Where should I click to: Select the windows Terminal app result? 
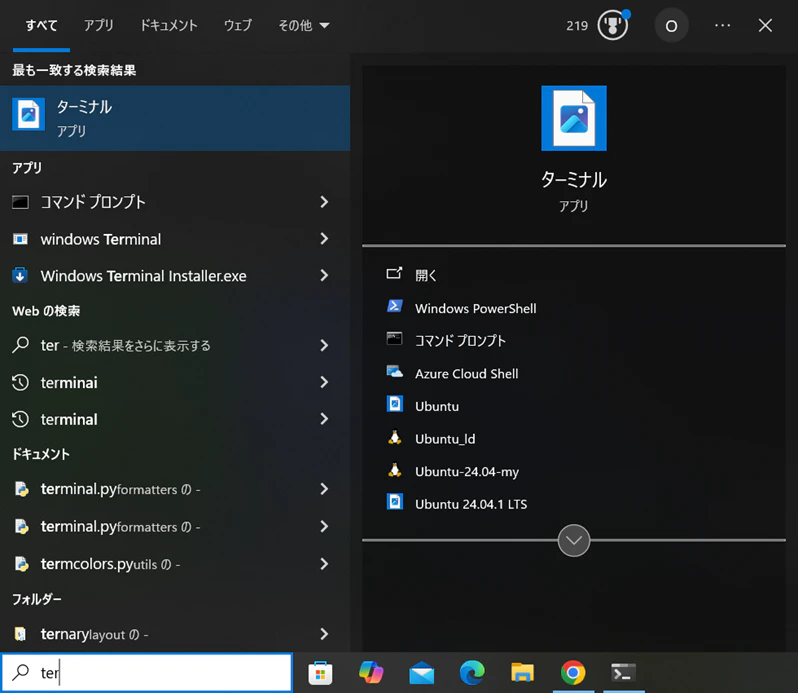click(175, 239)
